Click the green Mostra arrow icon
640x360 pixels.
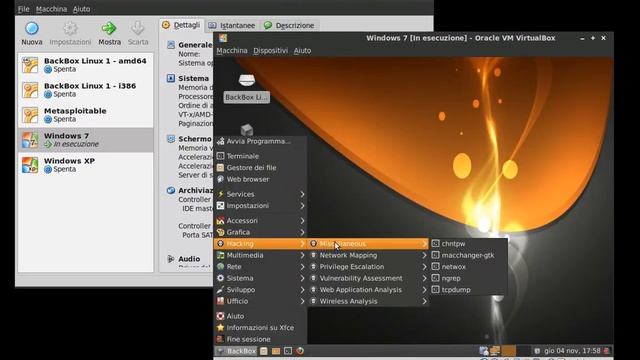(x=109, y=29)
